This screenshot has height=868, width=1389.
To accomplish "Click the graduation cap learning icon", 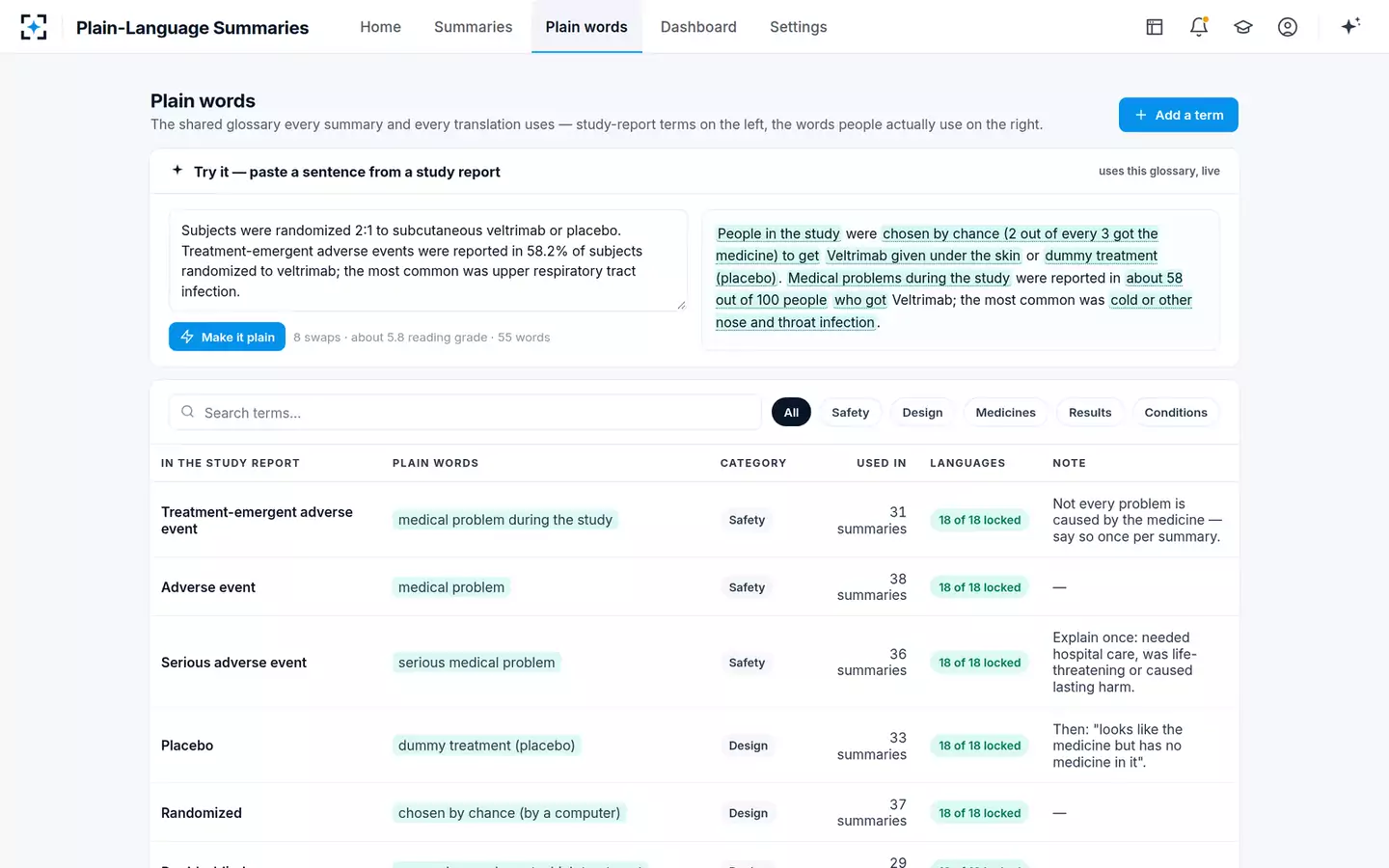I will (x=1243, y=27).
